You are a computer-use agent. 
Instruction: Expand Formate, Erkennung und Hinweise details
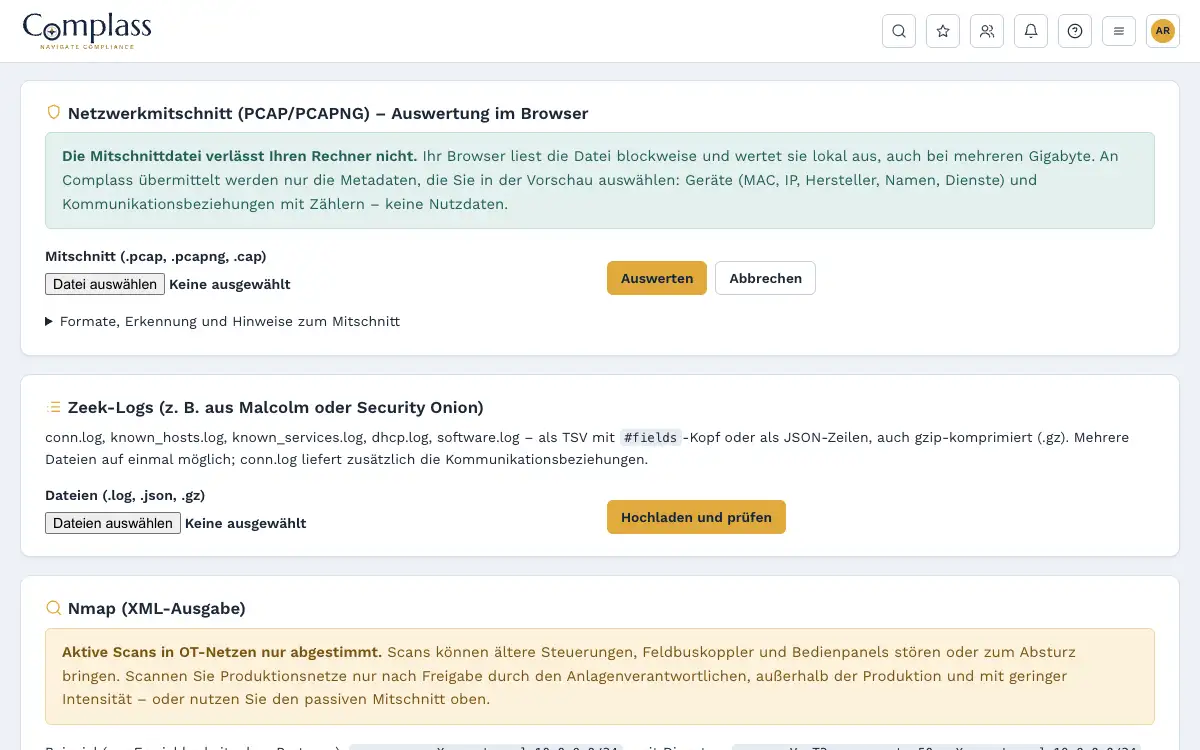click(222, 322)
